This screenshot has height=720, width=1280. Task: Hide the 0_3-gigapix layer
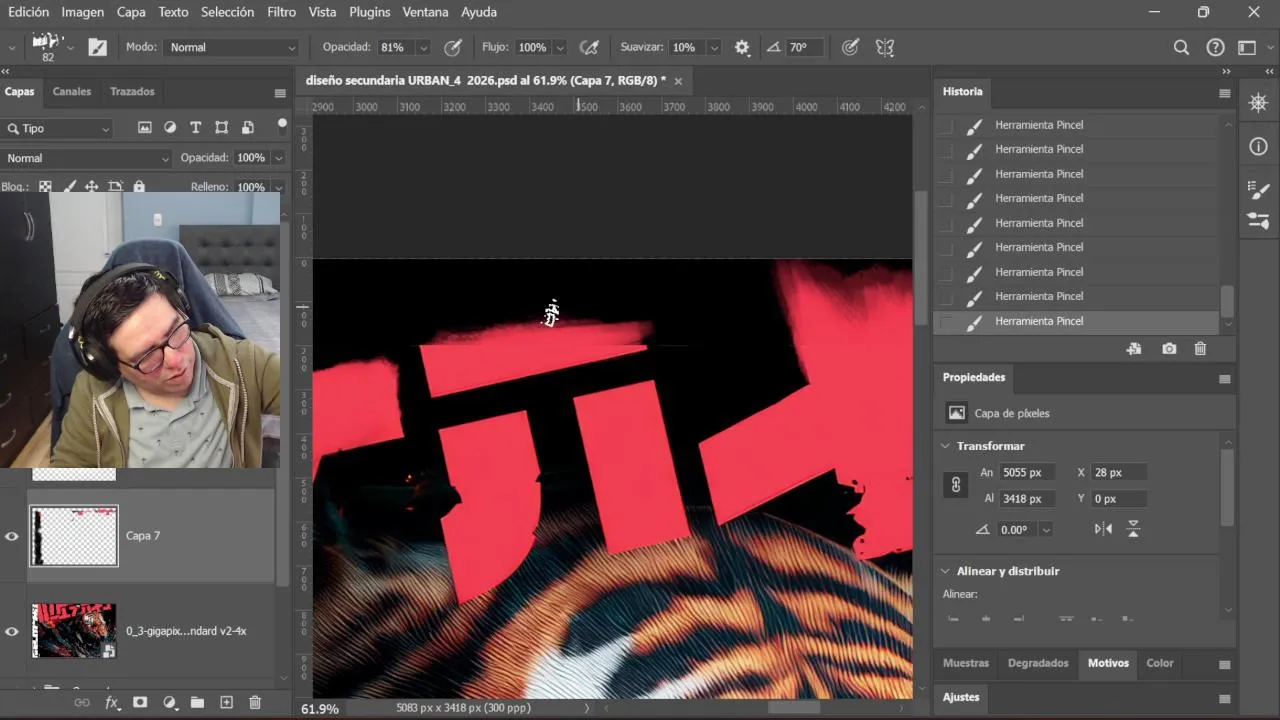pos(12,631)
